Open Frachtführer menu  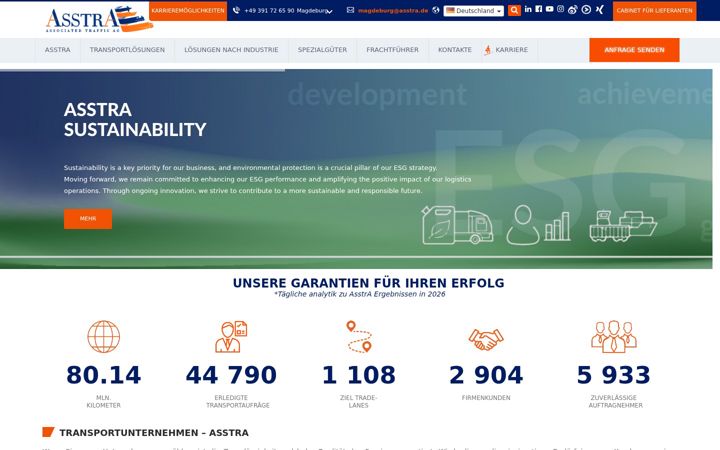click(x=393, y=50)
